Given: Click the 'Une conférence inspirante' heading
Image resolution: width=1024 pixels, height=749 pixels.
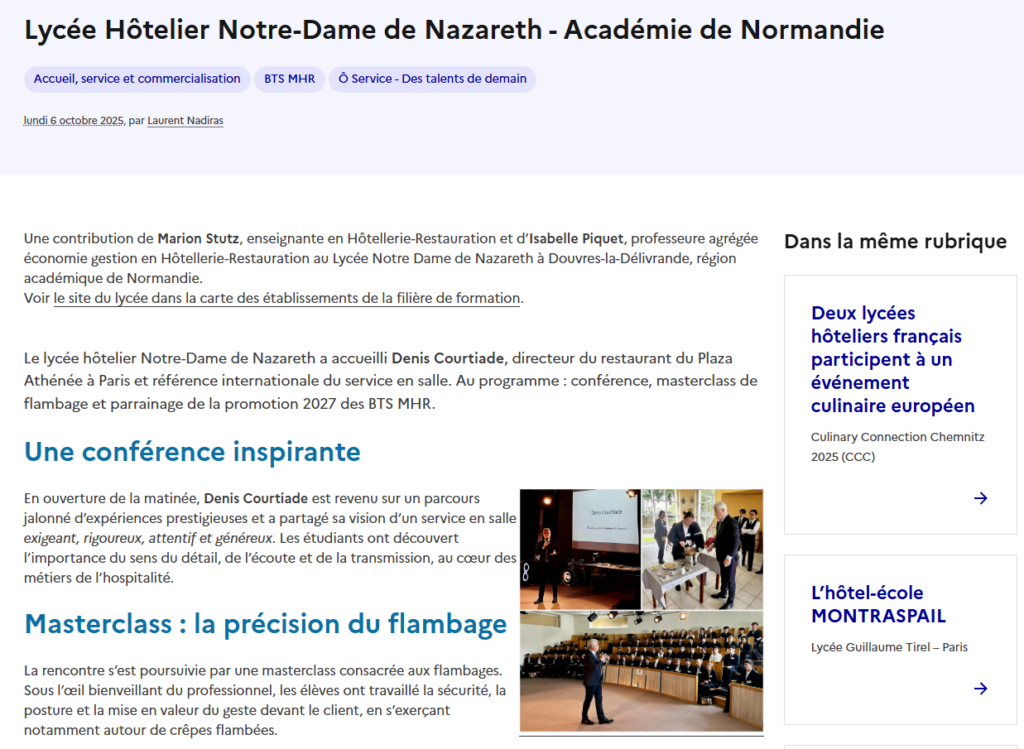Looking at the screenshot, I should [192, 452].
